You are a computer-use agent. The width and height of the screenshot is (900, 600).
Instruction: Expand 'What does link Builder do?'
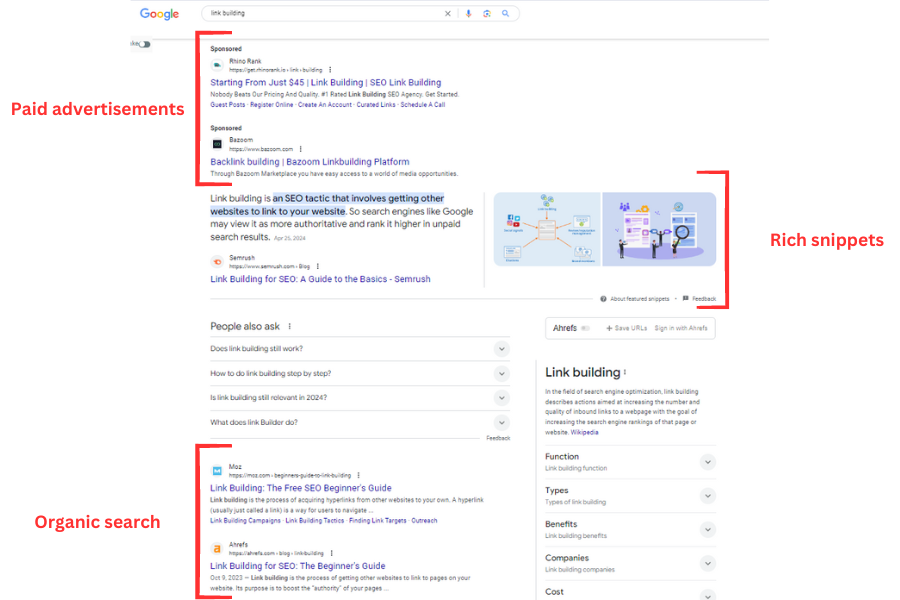360,422
